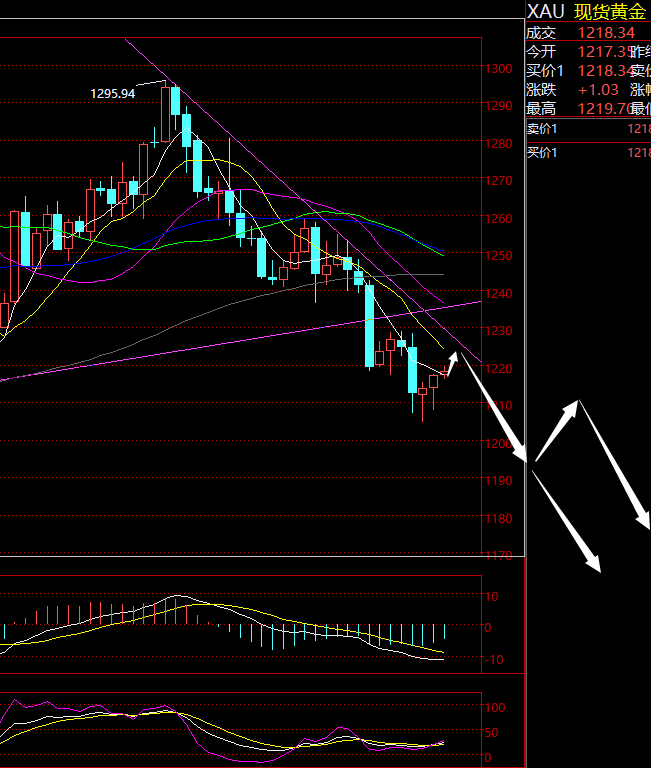This screenshot has width=651, height=768.
Task: Click the 1240 price axis label
Action: pyautogui.click(x=499, y=293)
